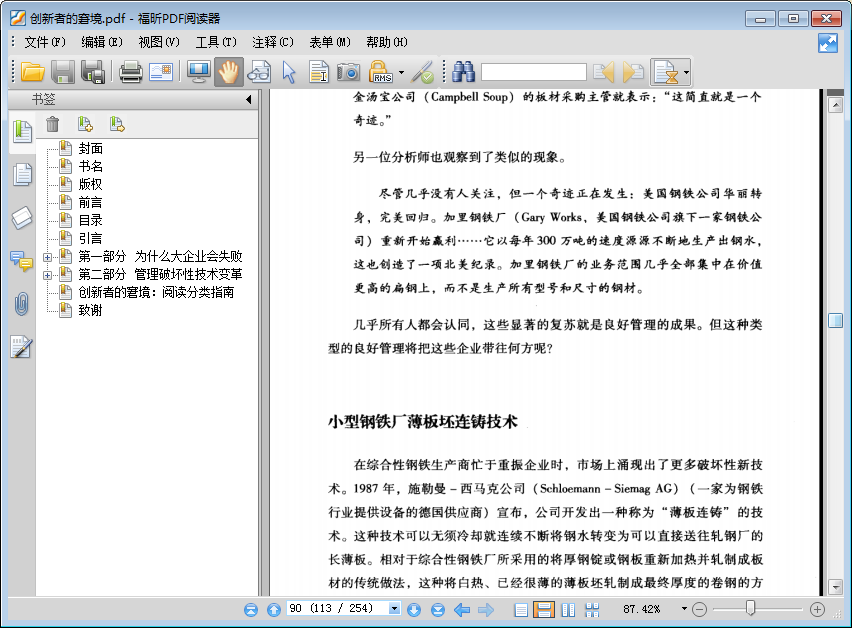The width and height of the screenshot is (852, 628).
Task: Click the glasses read mode icon
Action: 259,72
